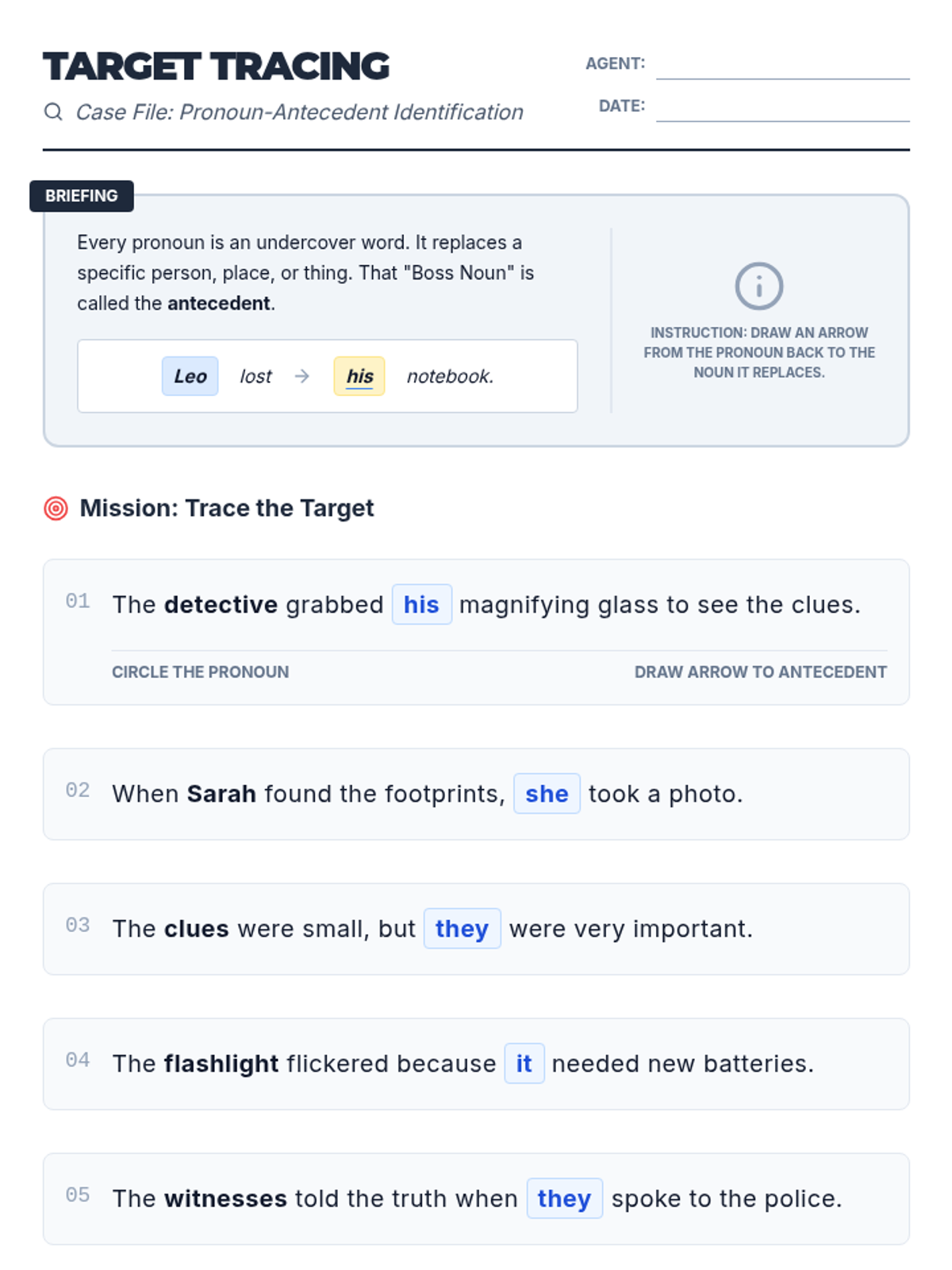This screenshot has width=952, height=1270.
Task: Click the 'CIRCLE THE PRONOUN' label
Action: tap(201, 672)
